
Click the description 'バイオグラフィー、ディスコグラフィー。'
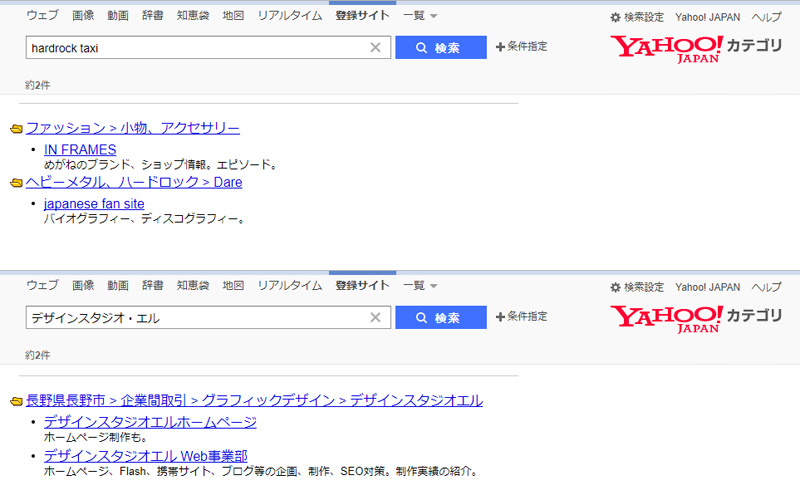tap(146, 219)
